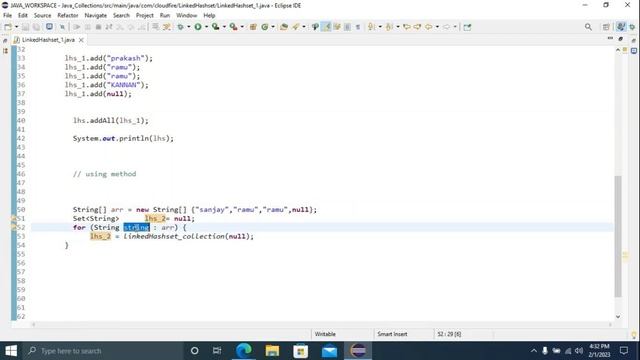
Task: Click the Resume debug icon
Action: (x=76, y=27)
